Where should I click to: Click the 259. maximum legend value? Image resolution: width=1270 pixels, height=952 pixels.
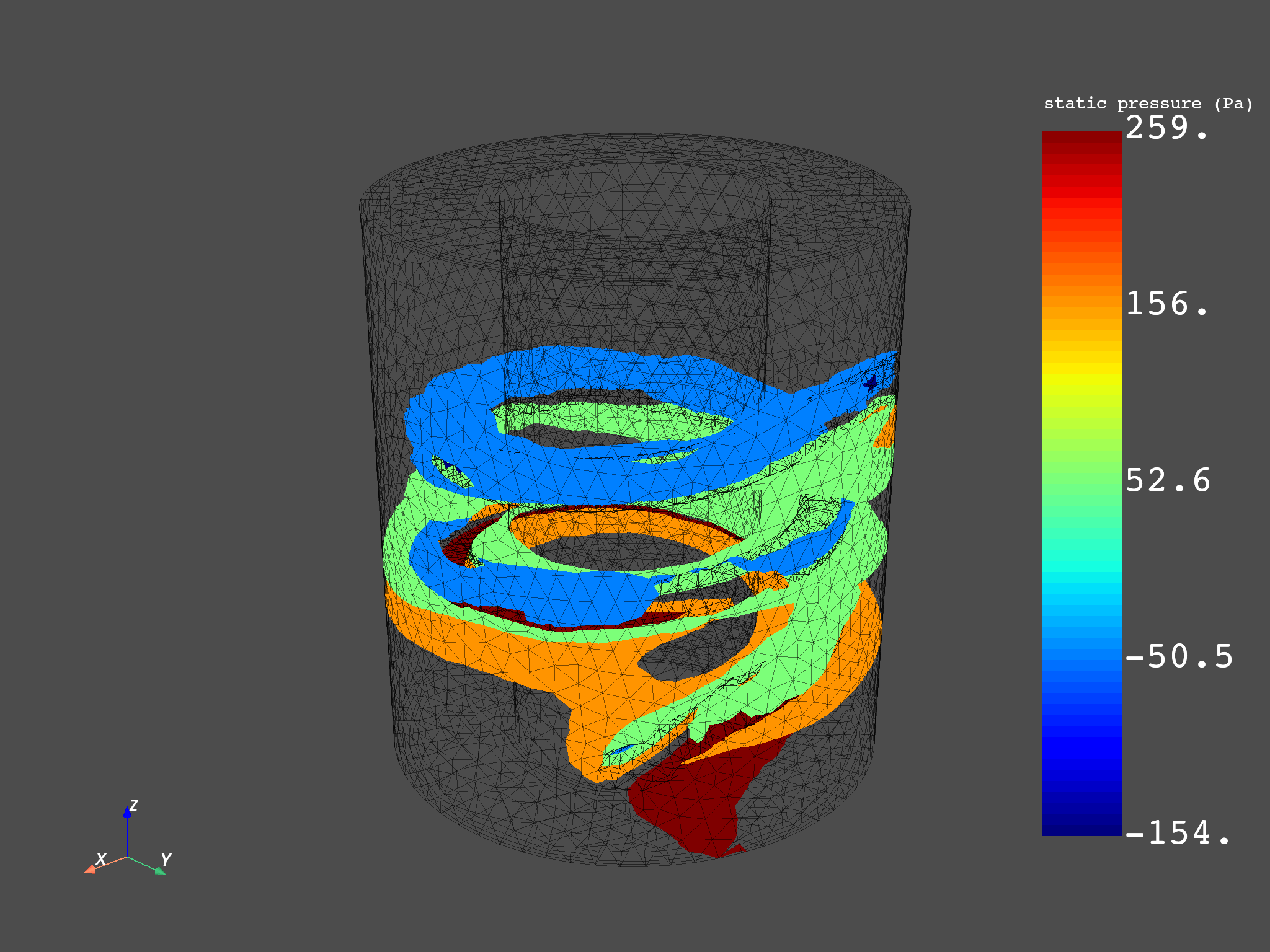click(1167, 128)
